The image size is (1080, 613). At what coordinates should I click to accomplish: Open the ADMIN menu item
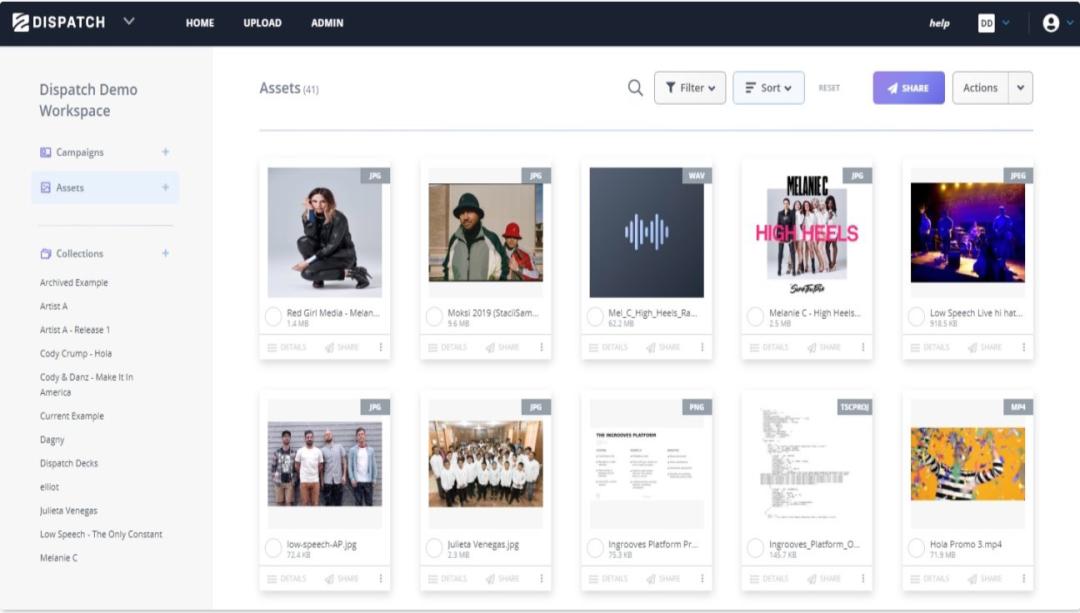coord(327,23)
